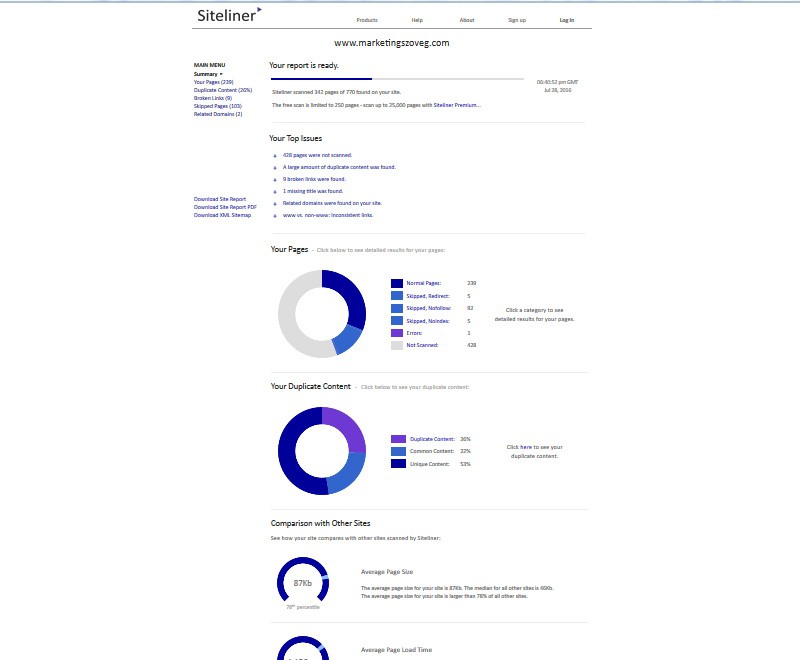Open the Help menu
The width and height of the screenshot is (800, 660).
tap(417, 20)
